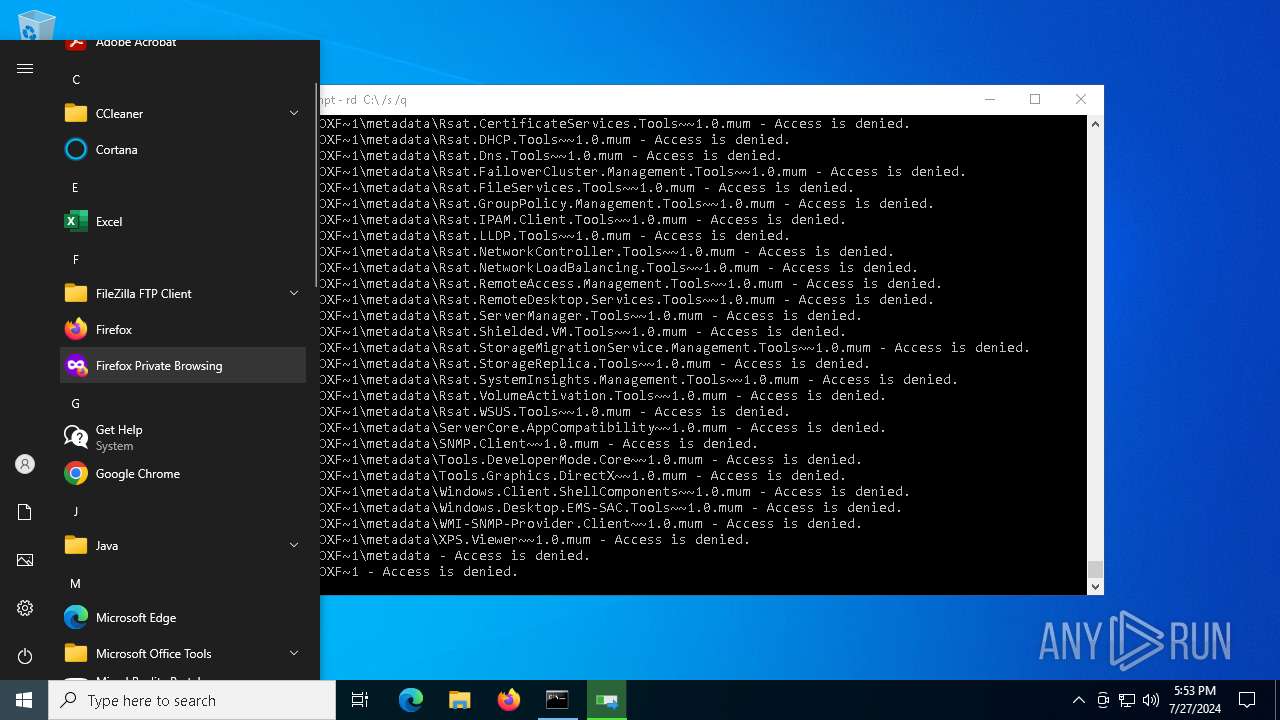This screenshot has height=720, width=1280.
Task: Click the command prompt title text
Action: 363,100
